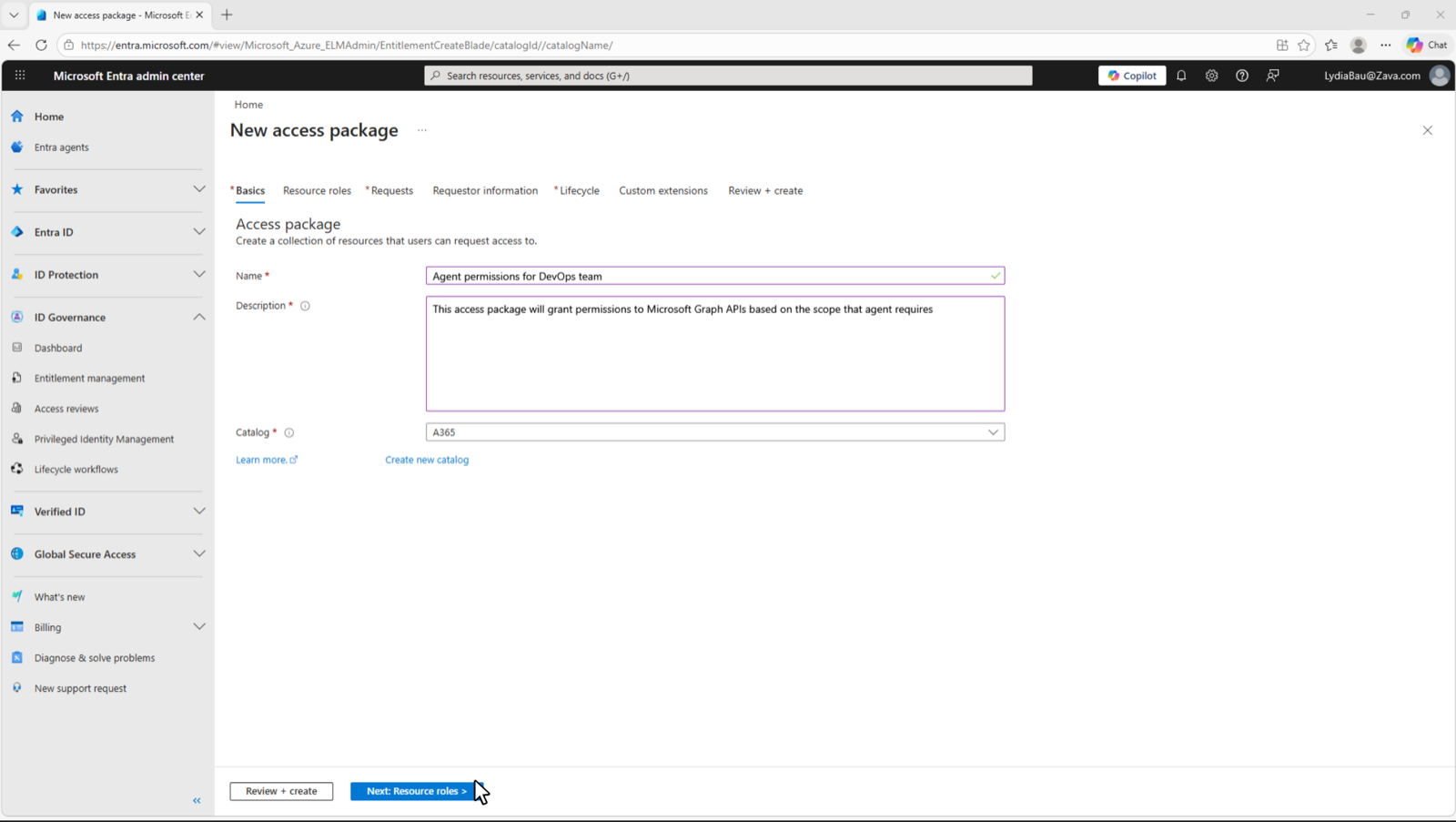Click the LydiaBau account avatar
1456x822 pixels.
(1439, 76)
